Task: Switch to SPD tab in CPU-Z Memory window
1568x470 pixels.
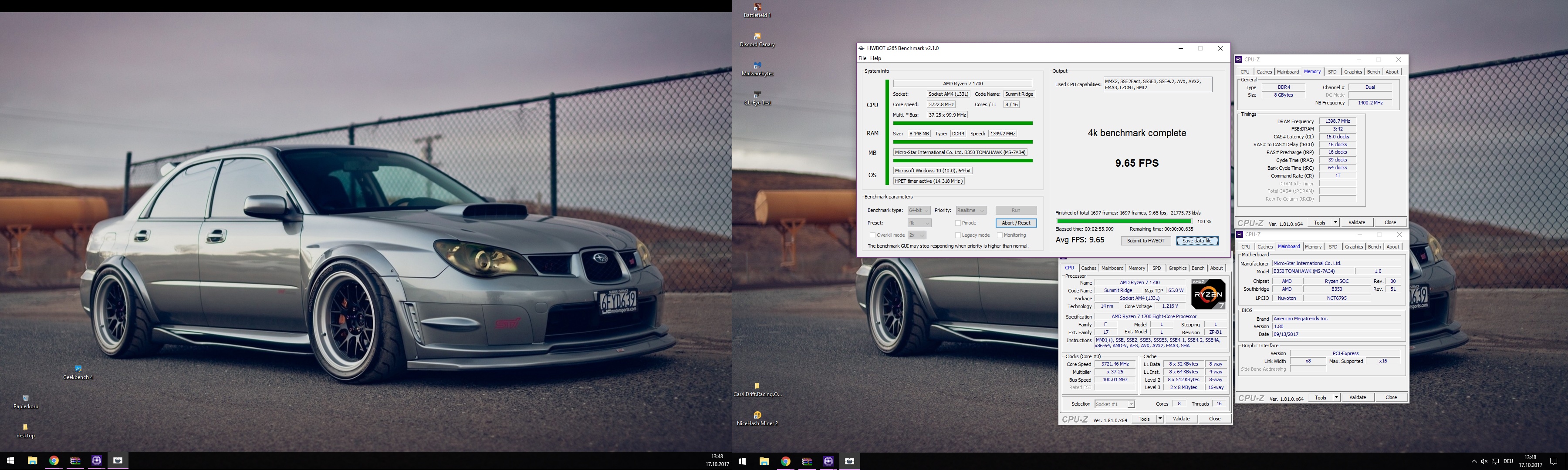Action: click(1332, 72)
